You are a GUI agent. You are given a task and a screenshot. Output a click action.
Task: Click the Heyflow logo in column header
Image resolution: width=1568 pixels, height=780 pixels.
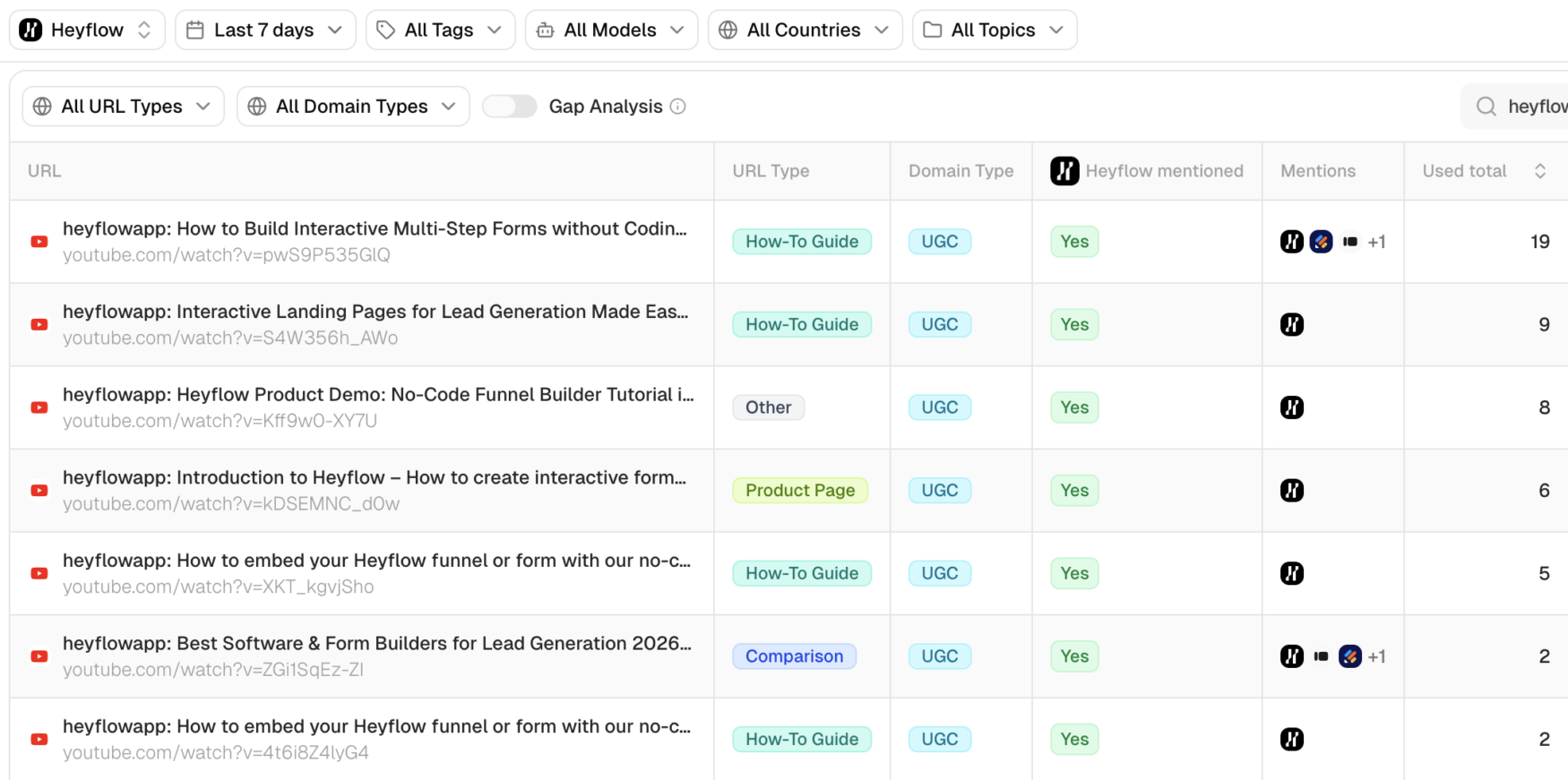(1064, 171)
